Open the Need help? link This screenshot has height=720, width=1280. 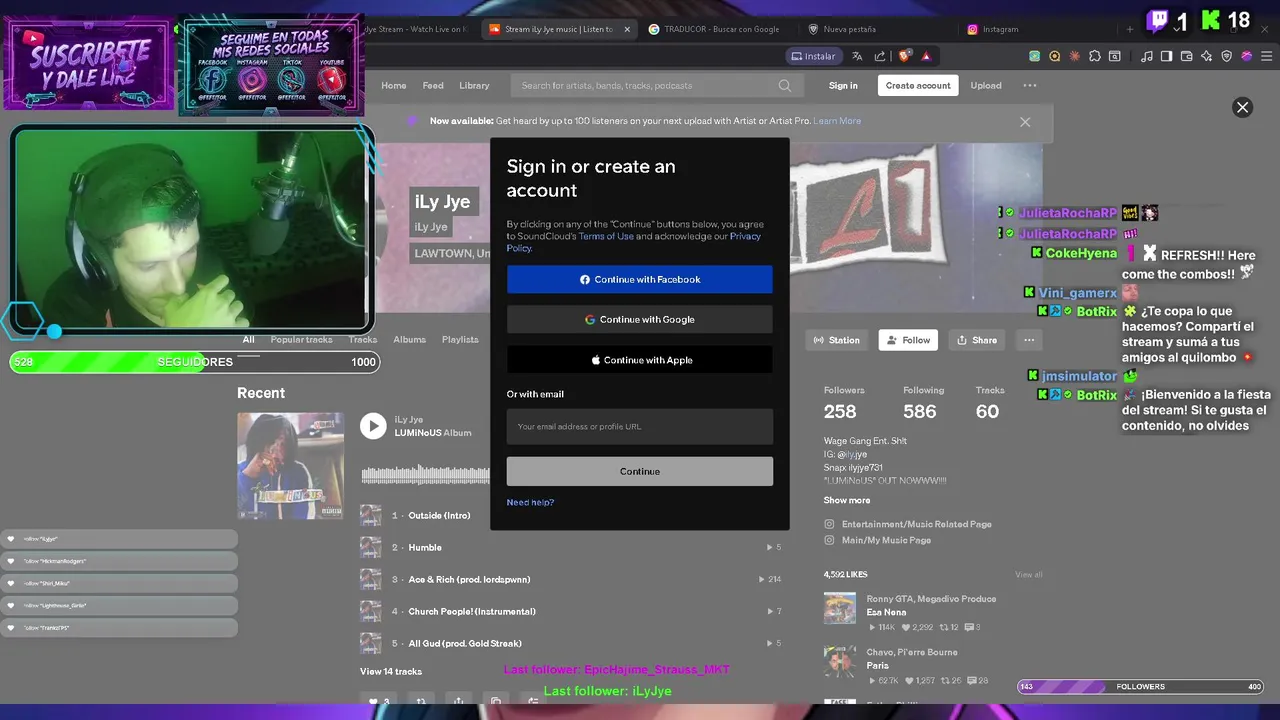(x=530, y=502)
